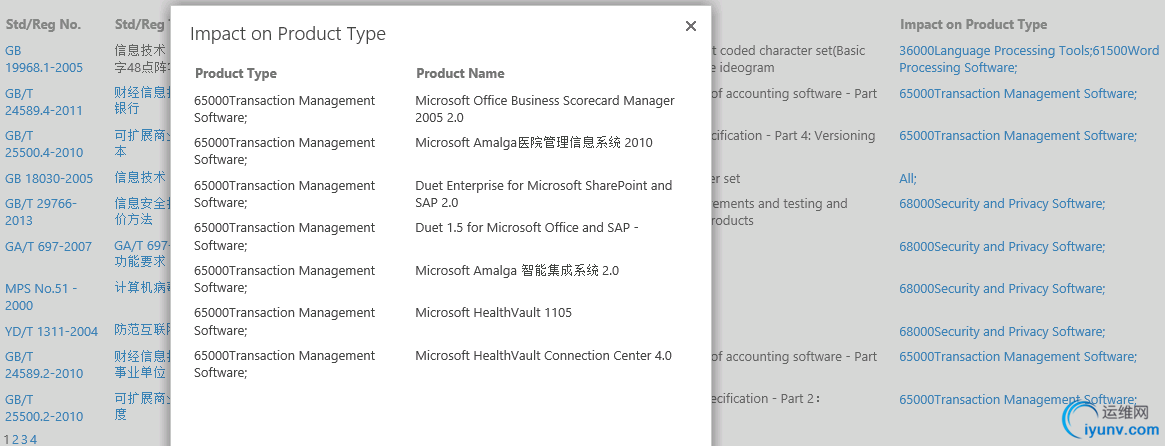Image resolution: width=1165 pixels, height=446 pixels.
Task: Go to page 4 of results
Action: [x=33, y=439]
